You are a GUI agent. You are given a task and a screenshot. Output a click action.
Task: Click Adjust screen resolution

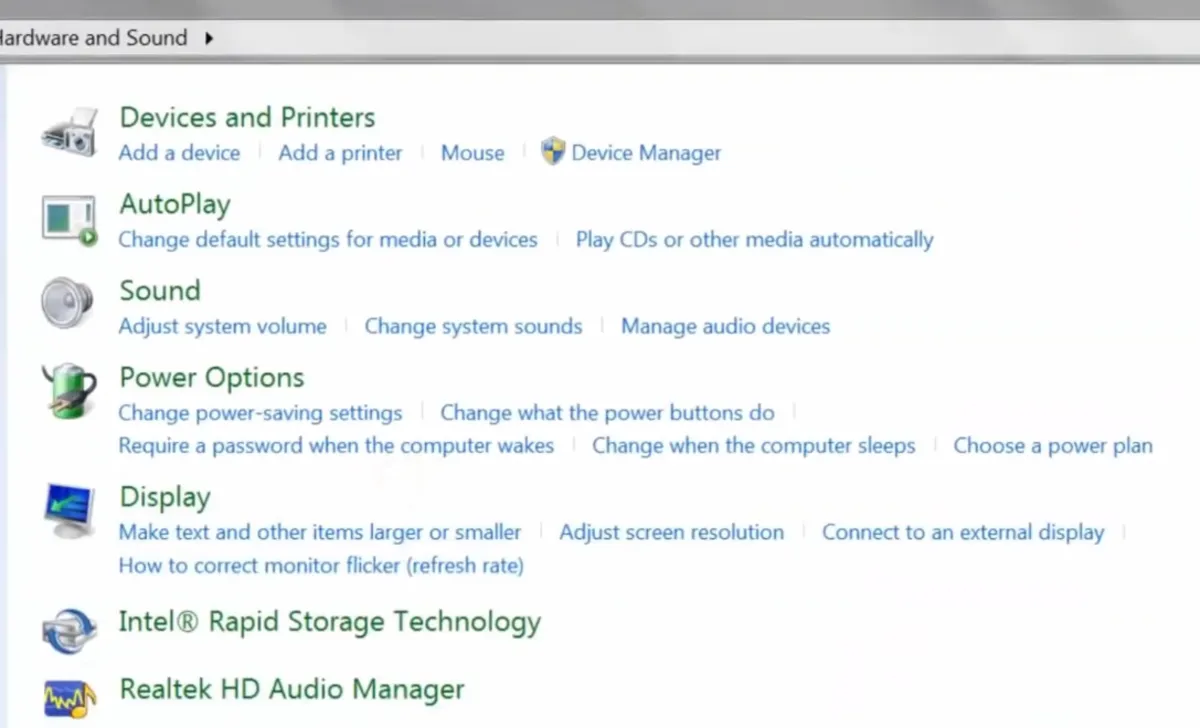[x=671, y=532]
